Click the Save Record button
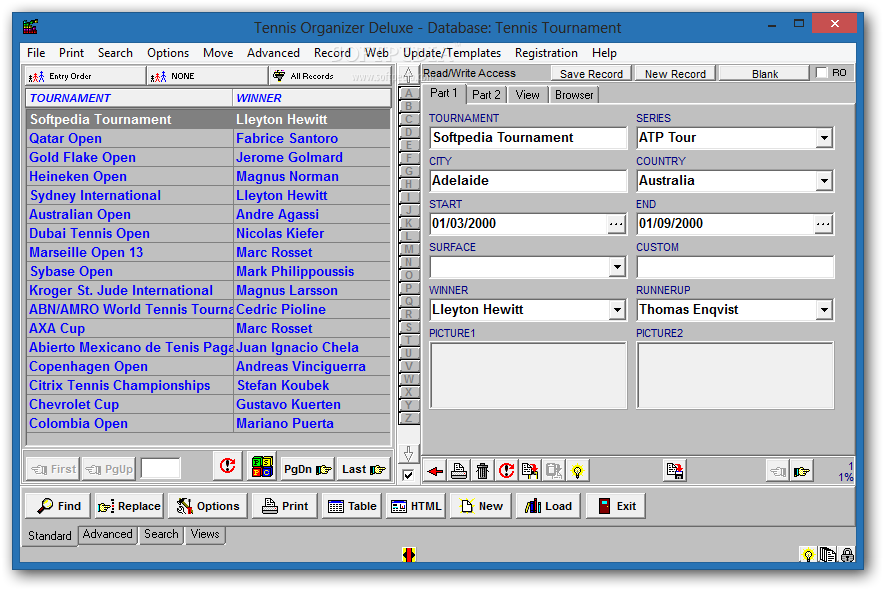Viewport: 884px width, 590px height. pyautogui.click(x=591, y=74)
